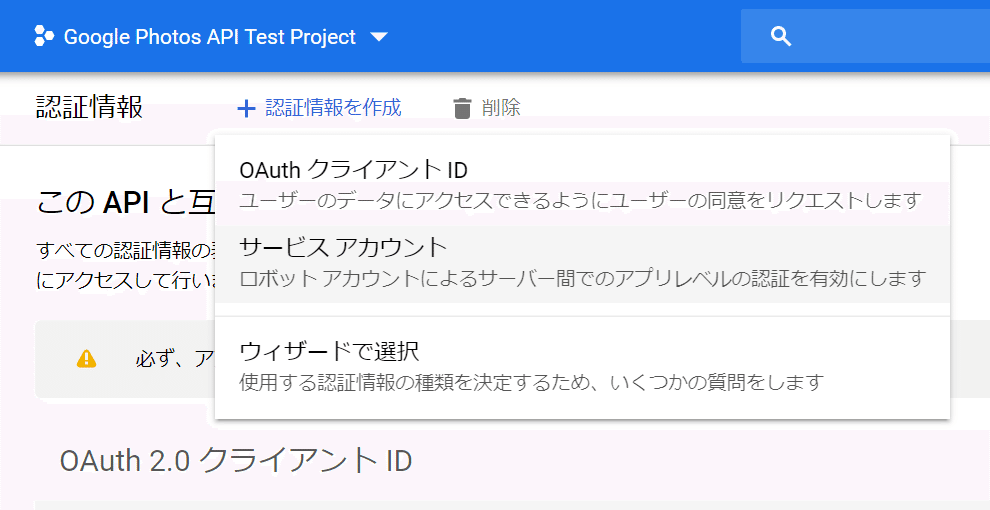
Task: Click the OAuth 2.0 クライアント ID section heading
Action: pyautogui.click(x=236, y=461)
